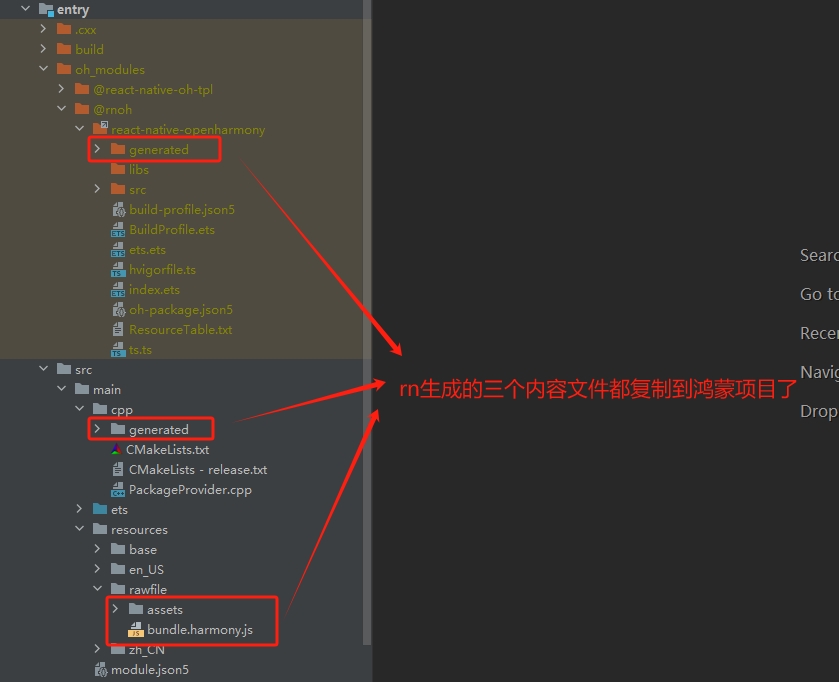The image size is (839, 682).
Task: Select the en_US resources folder
Action: [146, 570]
